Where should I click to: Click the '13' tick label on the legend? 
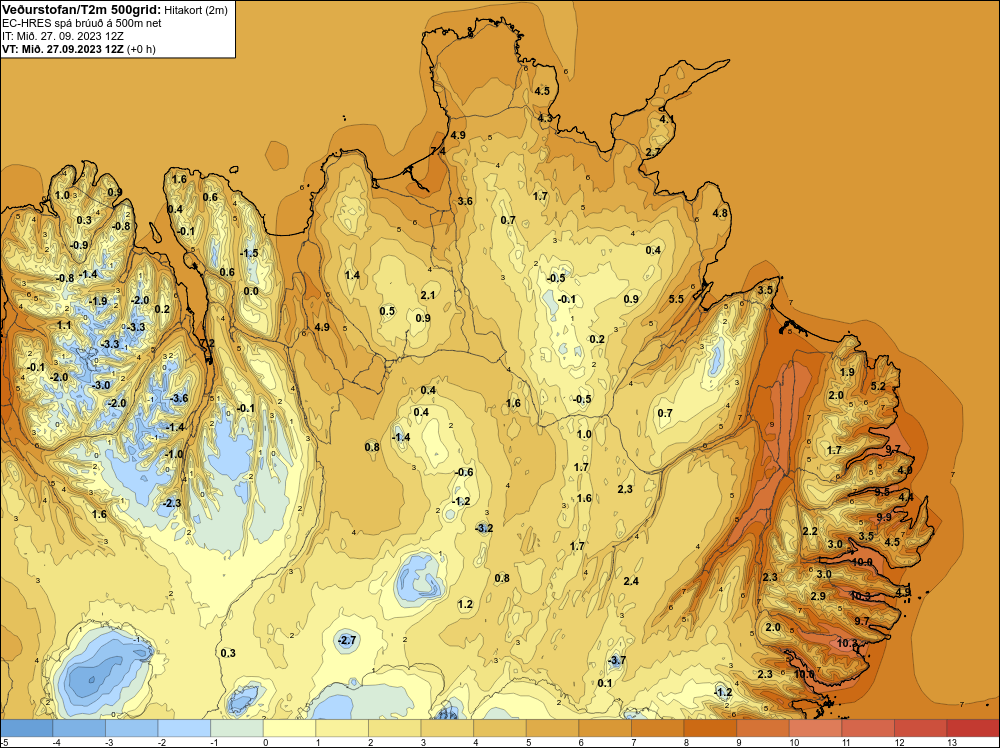952,742
